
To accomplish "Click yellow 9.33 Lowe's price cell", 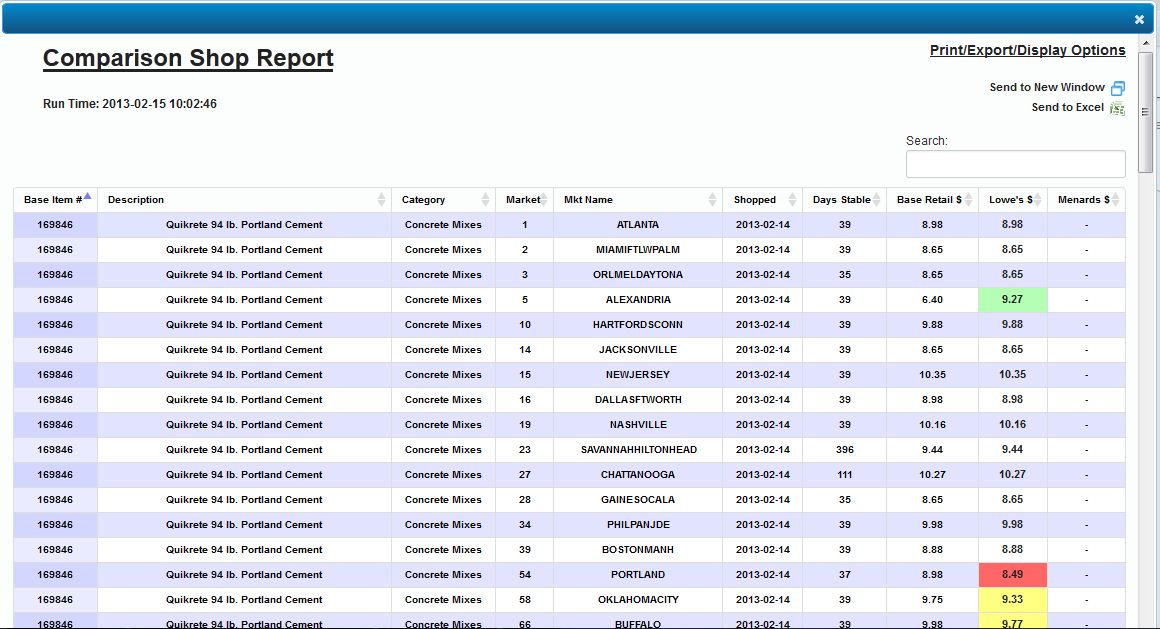I will click(x=1012, y=599).
